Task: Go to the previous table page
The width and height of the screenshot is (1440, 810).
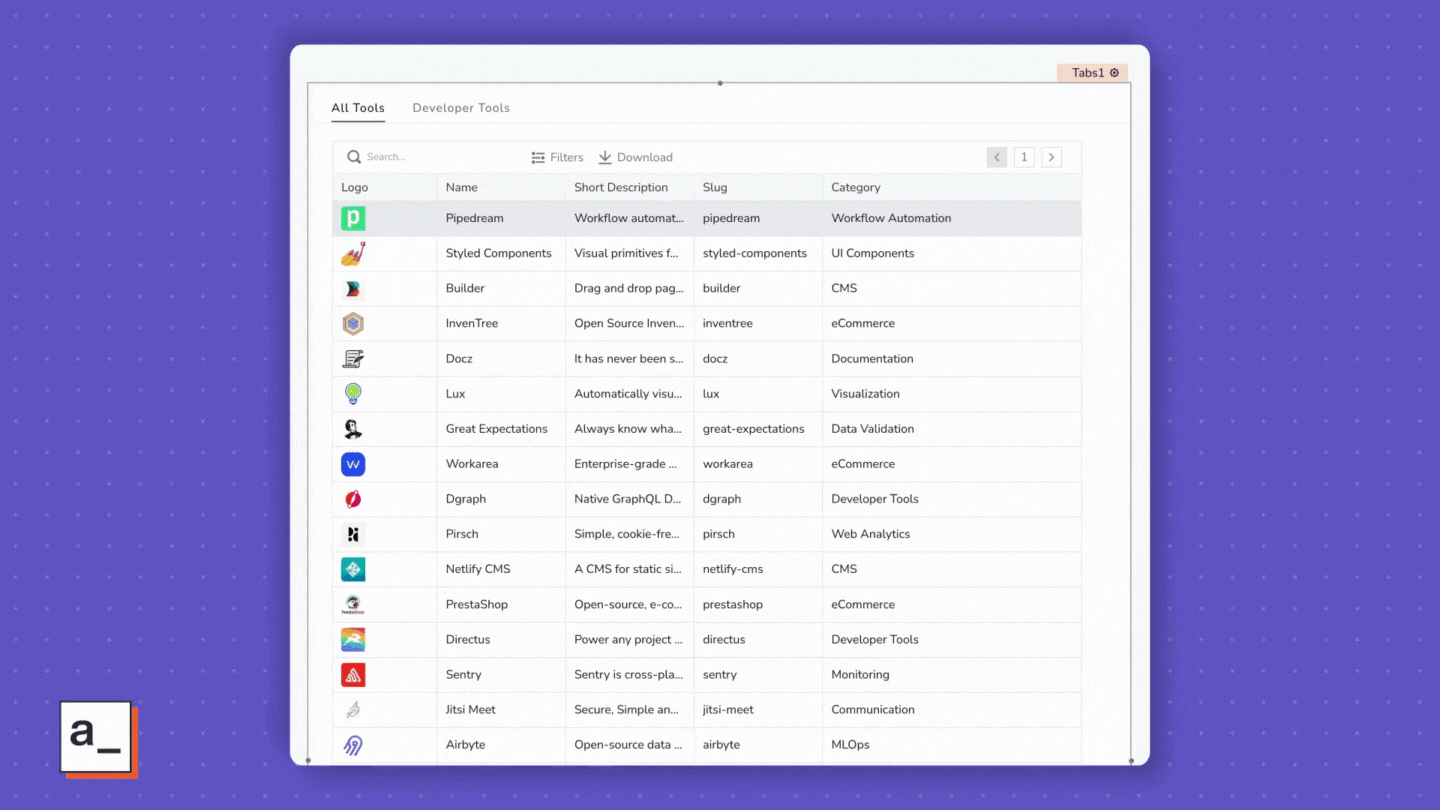Action: pos(996,157)
